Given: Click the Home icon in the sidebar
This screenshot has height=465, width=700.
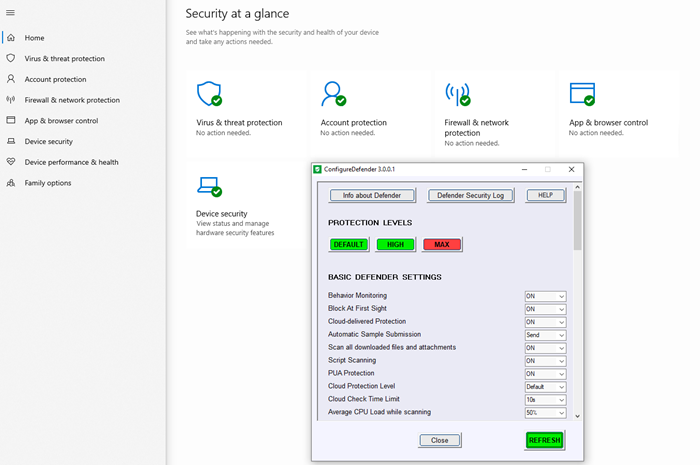Looking at the screenshot, I should pos(11,38).
